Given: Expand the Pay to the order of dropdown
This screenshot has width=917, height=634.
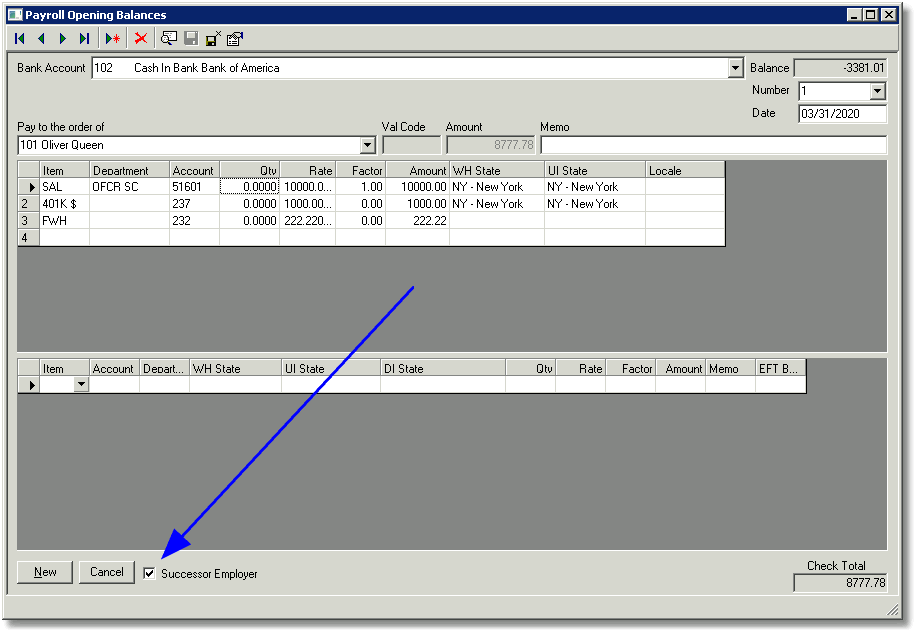Looking at the screenshot, I should [367, 145].
